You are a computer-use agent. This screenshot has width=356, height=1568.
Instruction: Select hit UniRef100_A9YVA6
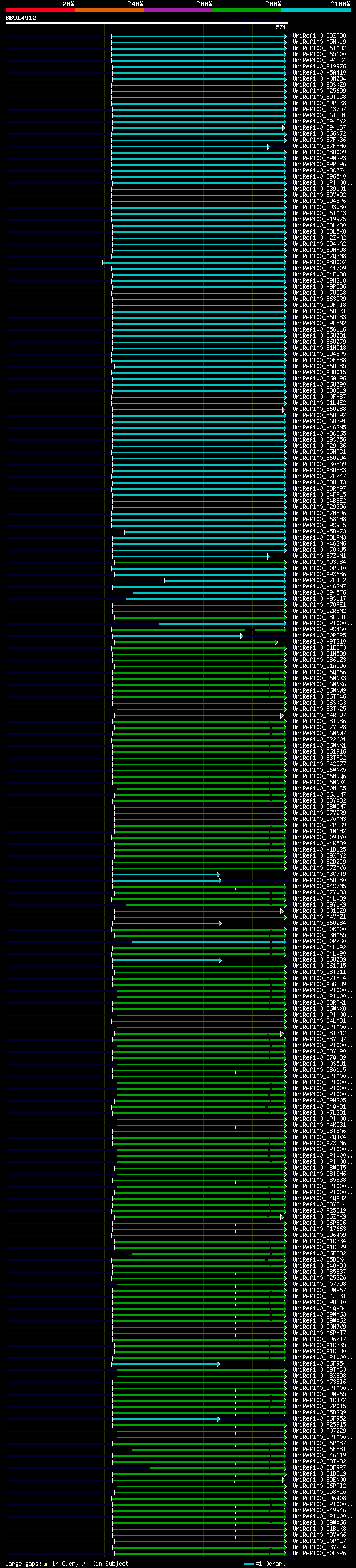319,1535
